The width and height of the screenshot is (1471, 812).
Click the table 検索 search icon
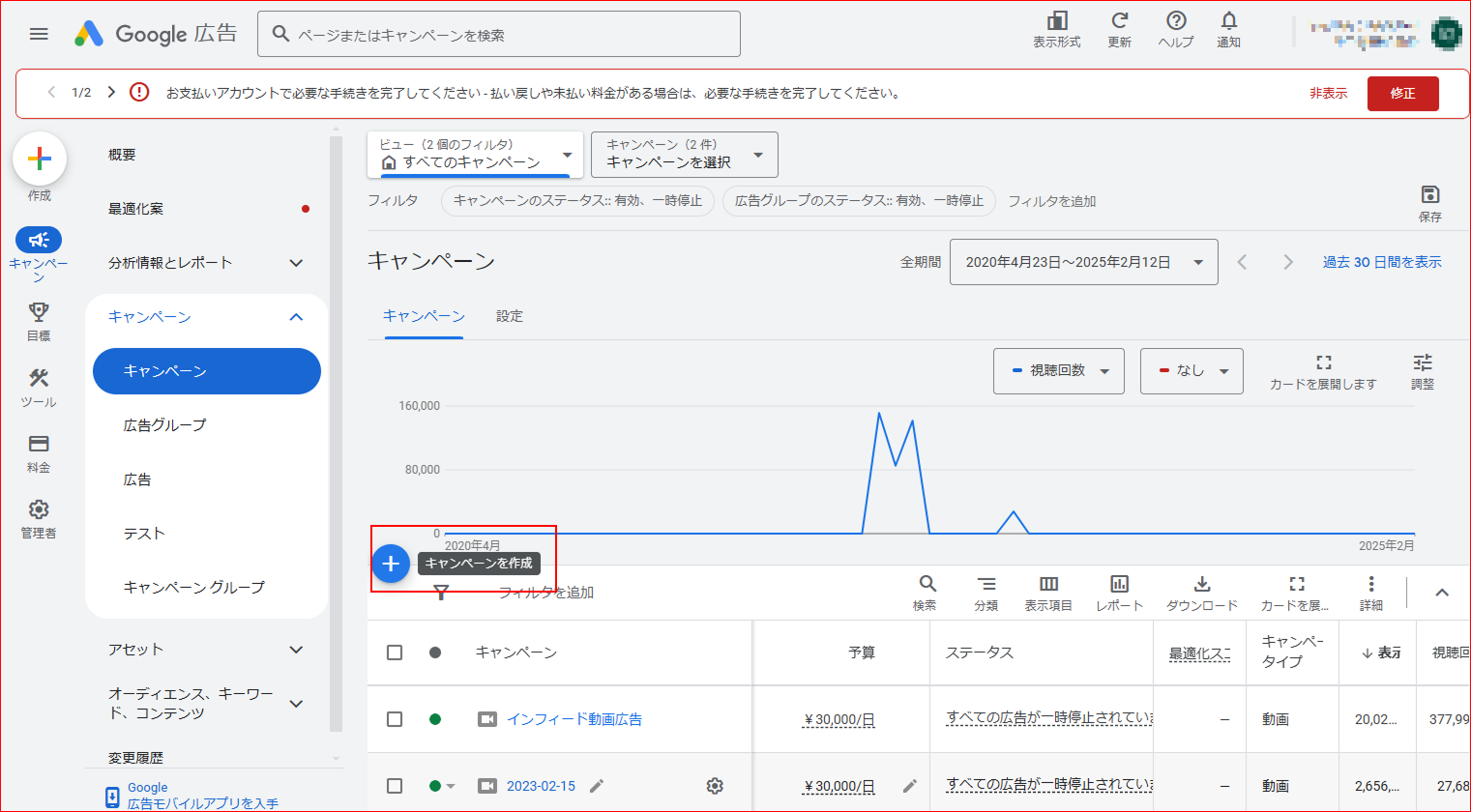(x=927, y=584)
